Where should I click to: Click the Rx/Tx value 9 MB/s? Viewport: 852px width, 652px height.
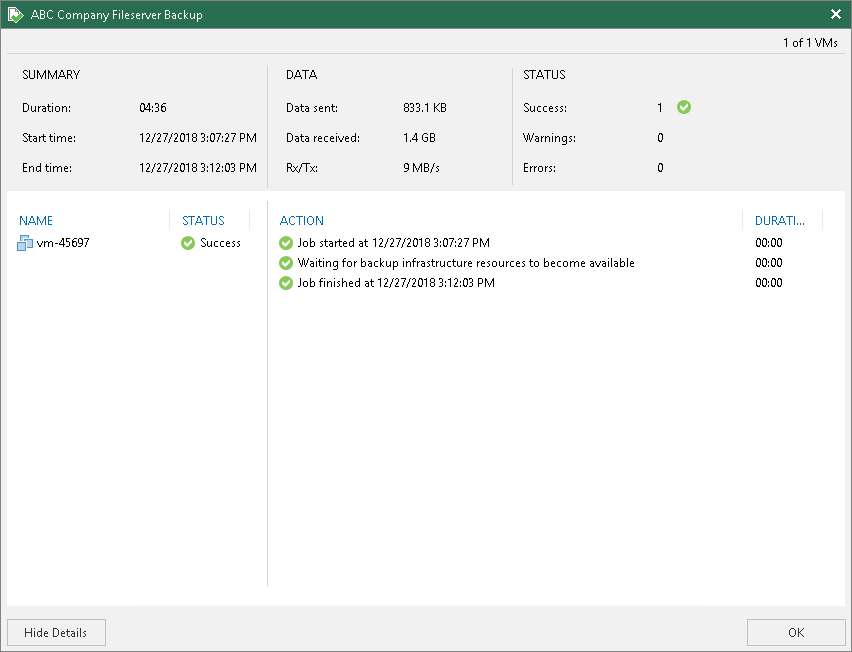pos(421,168)
